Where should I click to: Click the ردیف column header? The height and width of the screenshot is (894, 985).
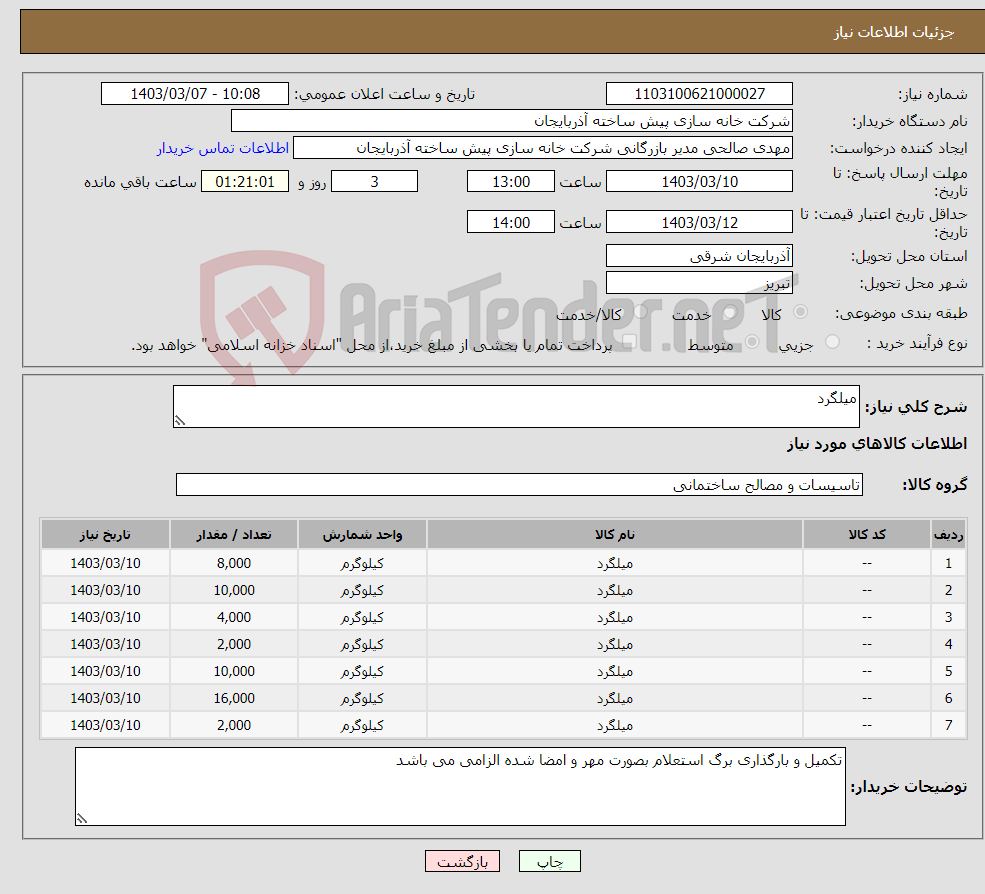coord(949,535)
